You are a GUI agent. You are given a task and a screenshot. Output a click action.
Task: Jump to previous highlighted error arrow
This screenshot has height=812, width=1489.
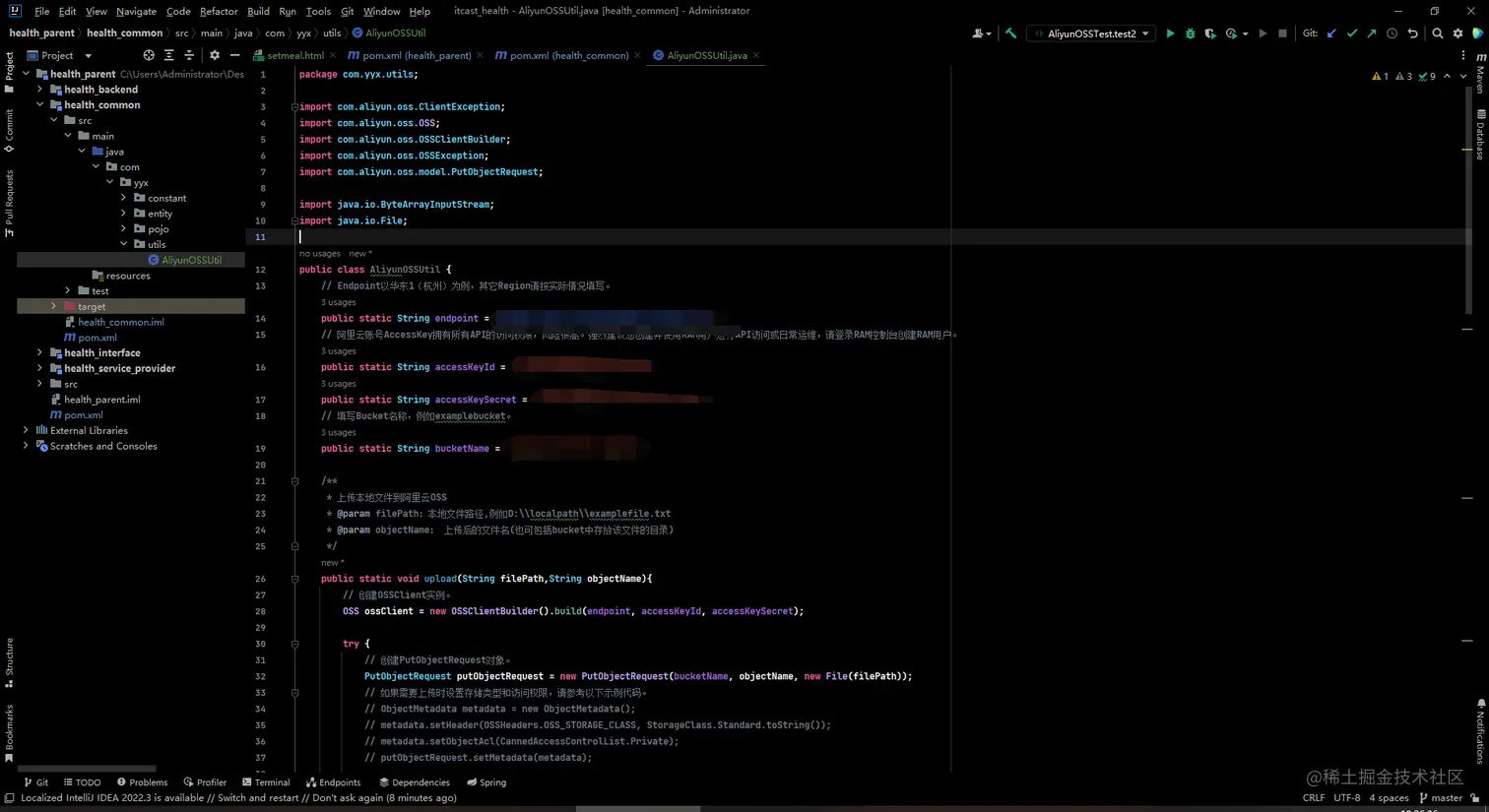point(1447,76)
